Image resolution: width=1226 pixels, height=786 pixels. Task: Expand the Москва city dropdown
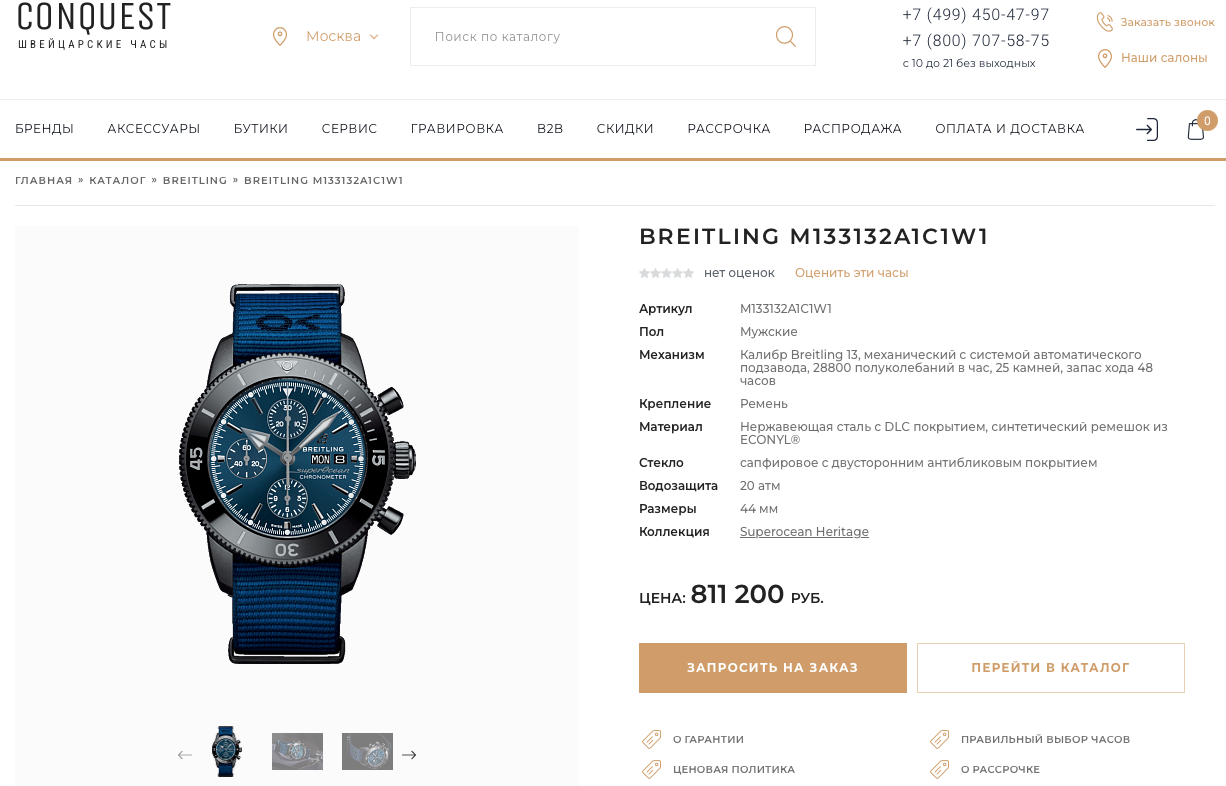342,36
